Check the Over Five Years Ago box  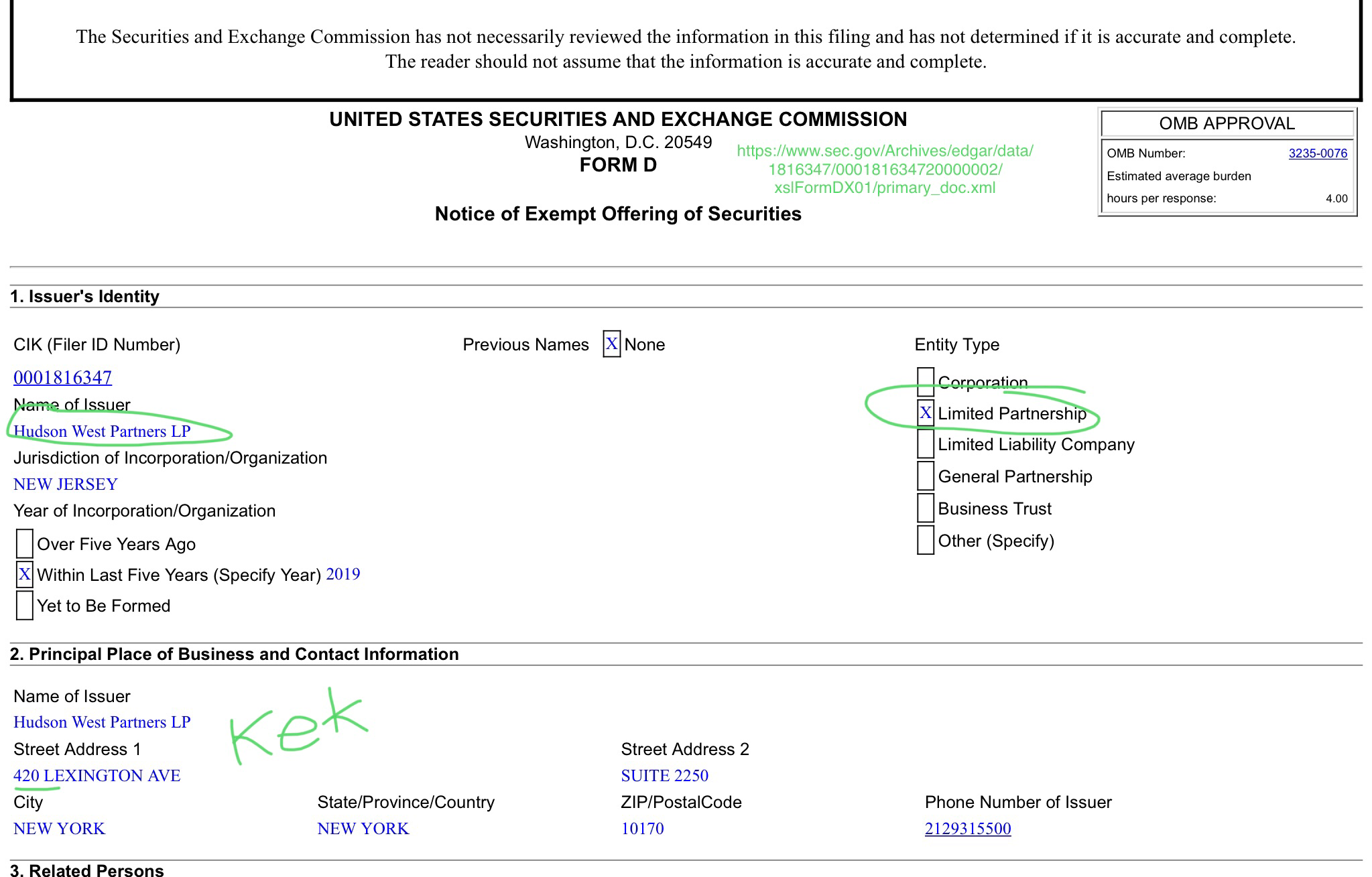[x=24, y=543]
